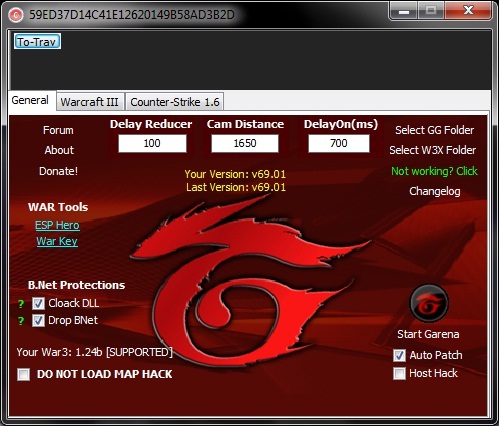
Task: Click the Start Garena label
Action: point(428,334)
